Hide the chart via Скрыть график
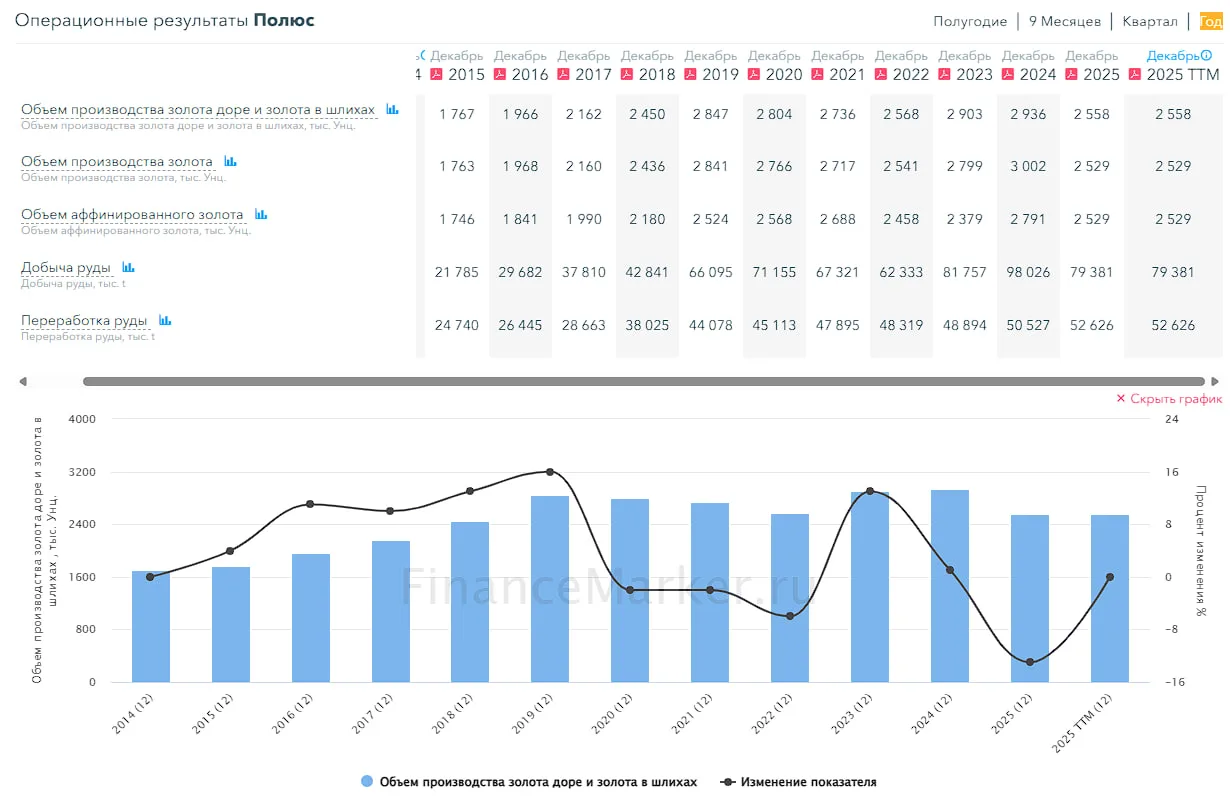1230x806 pixels. (1169, 398)
